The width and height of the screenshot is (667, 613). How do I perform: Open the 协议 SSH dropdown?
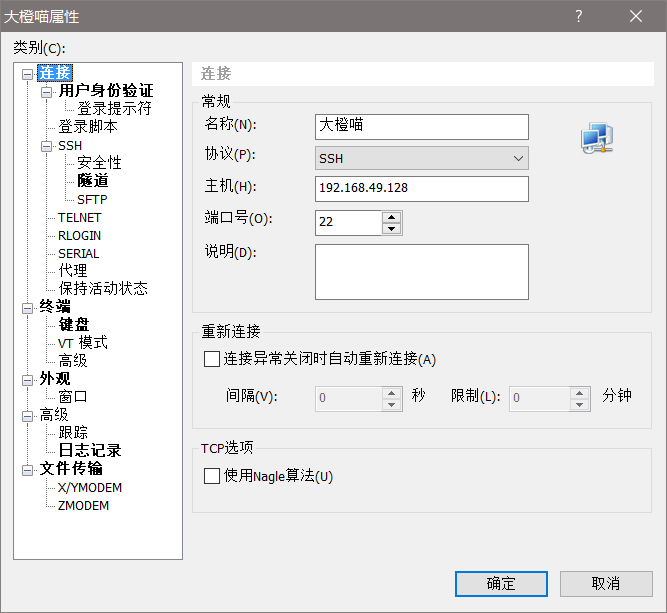[x=422, y=158]
